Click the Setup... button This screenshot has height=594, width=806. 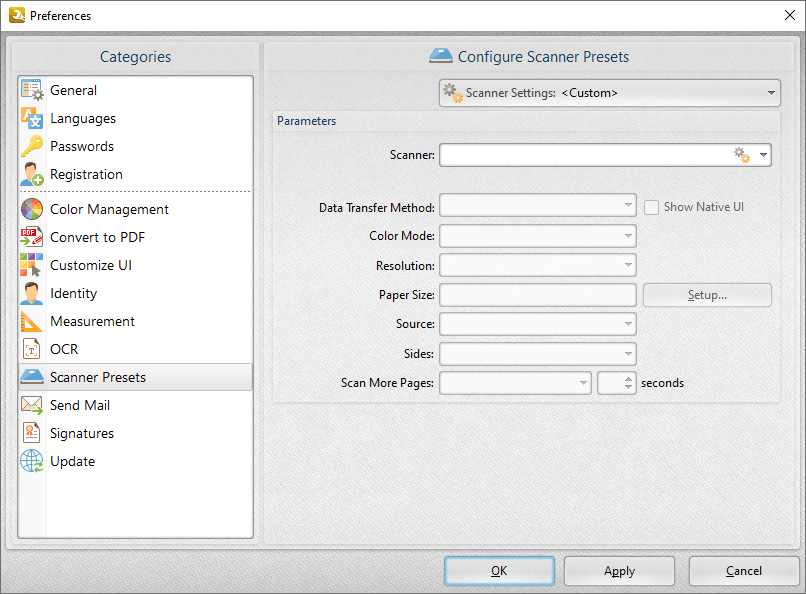707,295
